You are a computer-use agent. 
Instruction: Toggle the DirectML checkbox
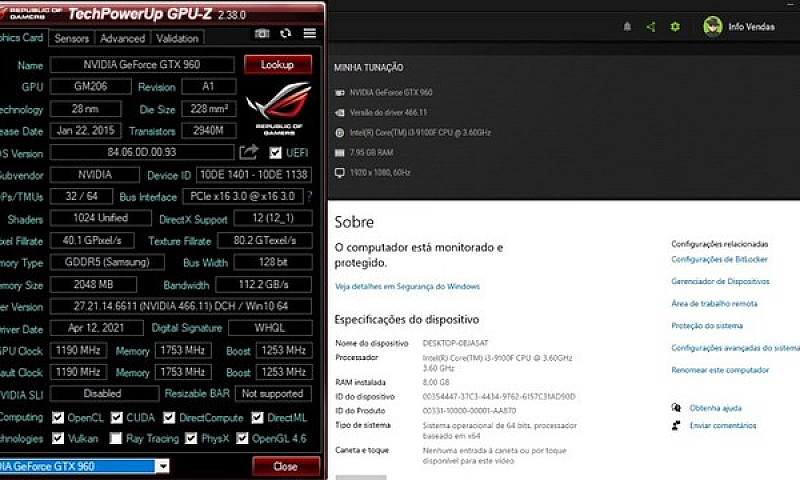coord(258,418)
